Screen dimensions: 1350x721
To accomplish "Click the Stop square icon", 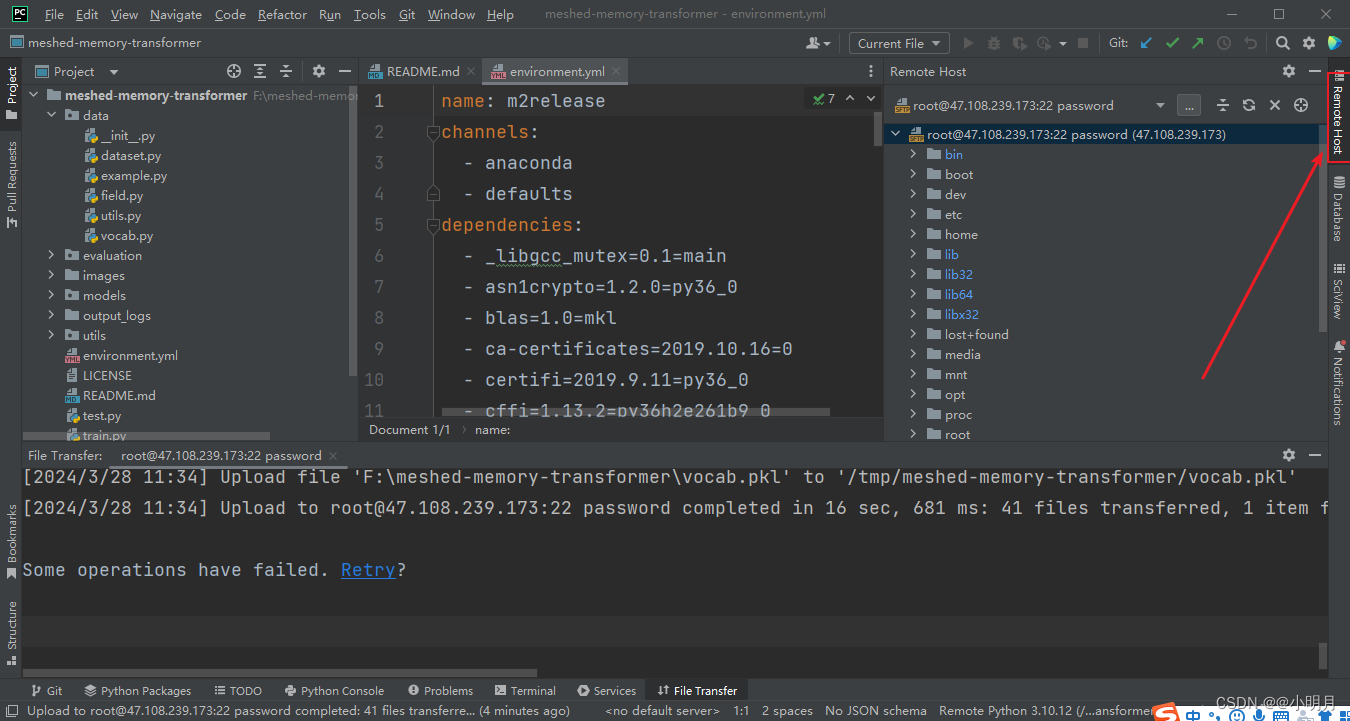I will point(1084,43).
